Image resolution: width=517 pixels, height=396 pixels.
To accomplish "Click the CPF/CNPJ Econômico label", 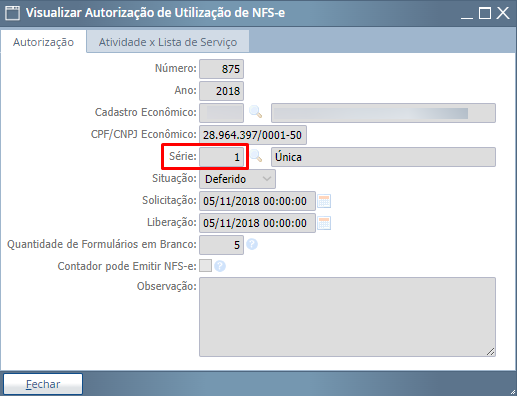I will (x=144, y=134).
